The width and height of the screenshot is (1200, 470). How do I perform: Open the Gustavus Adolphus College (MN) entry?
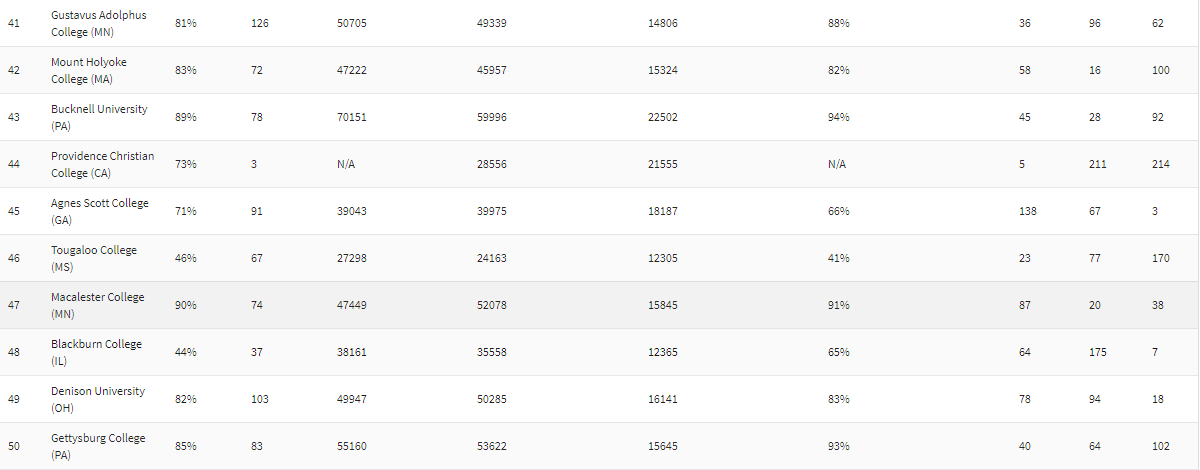pos(98,23)
